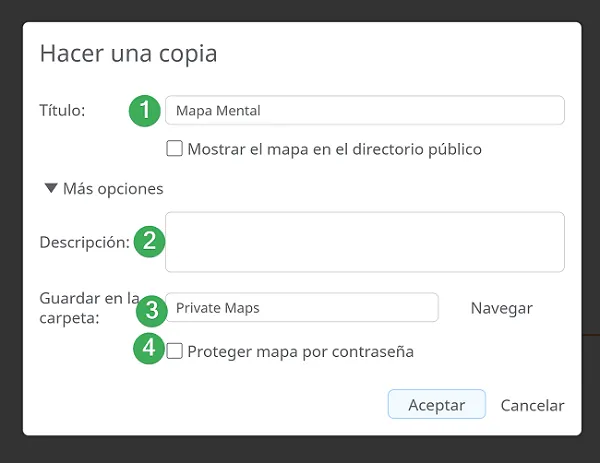Screen dimensions: 600x463
Task: Click the 'Título:' field label
Action: (x=62, y=110)
